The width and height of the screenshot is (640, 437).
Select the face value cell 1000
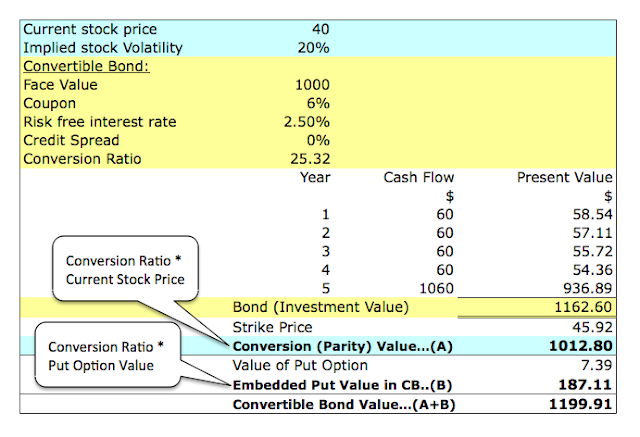pos(312,85)
